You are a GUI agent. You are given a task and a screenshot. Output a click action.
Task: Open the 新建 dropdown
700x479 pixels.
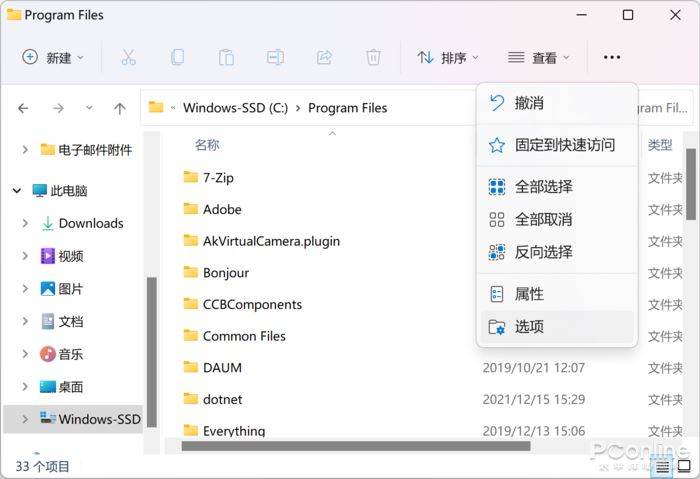pos(53,57)
